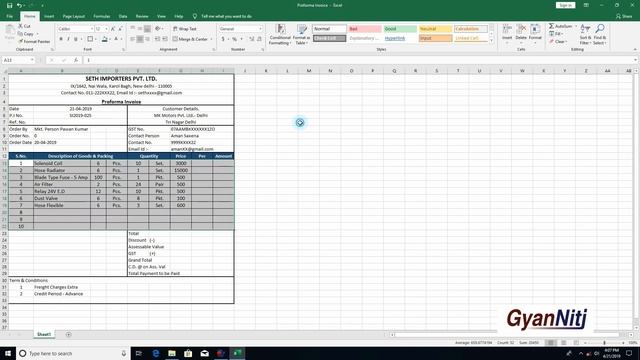Toggle Bold formatting

click(61, 39)
